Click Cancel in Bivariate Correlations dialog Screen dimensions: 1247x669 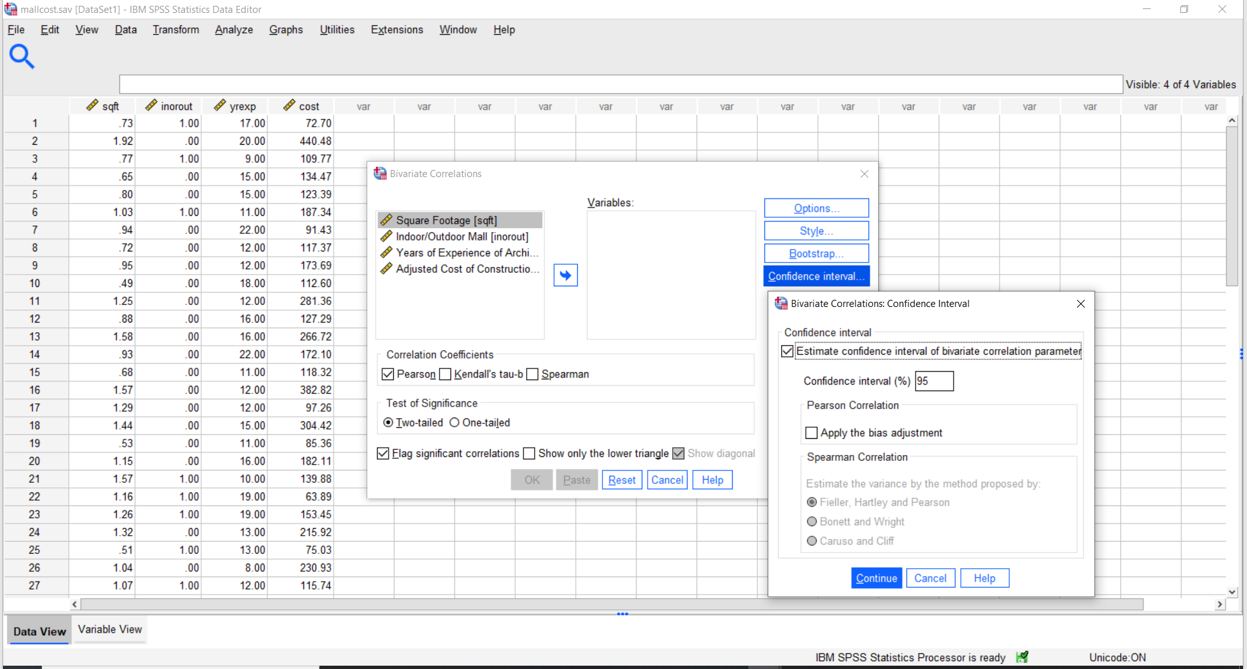pyautogui.click(x=667, y=480)
